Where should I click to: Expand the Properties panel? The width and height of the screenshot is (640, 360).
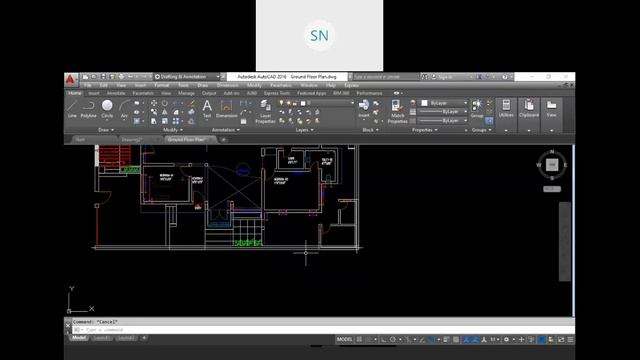coord(424,130)
